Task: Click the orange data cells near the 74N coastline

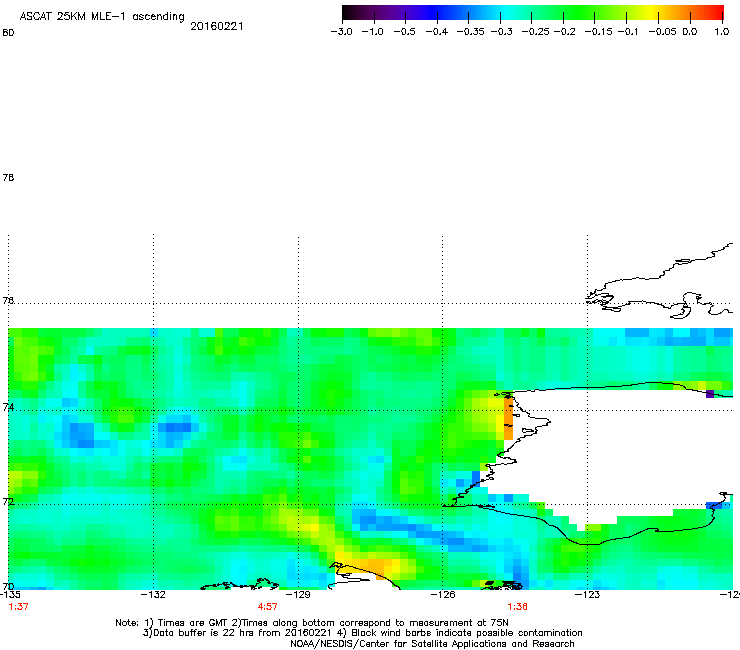Action: click(508, 418)
